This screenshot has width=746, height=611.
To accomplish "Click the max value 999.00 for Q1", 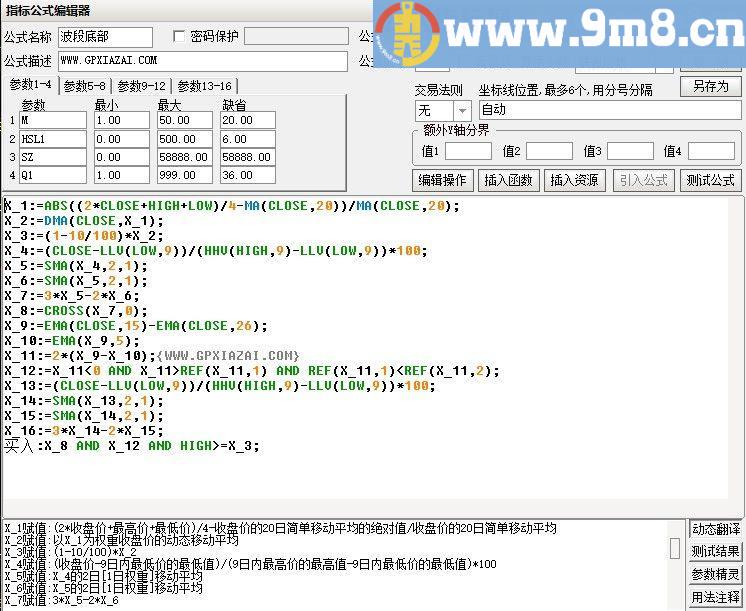I will [185, 175].
